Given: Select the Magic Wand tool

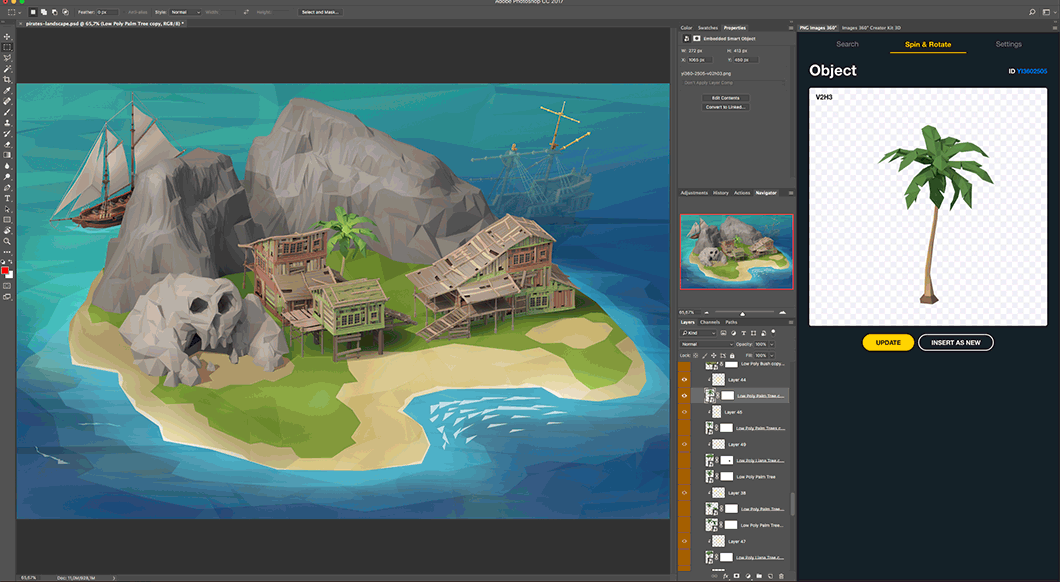Looking at the screenshot, I should [x=7, y=69].
